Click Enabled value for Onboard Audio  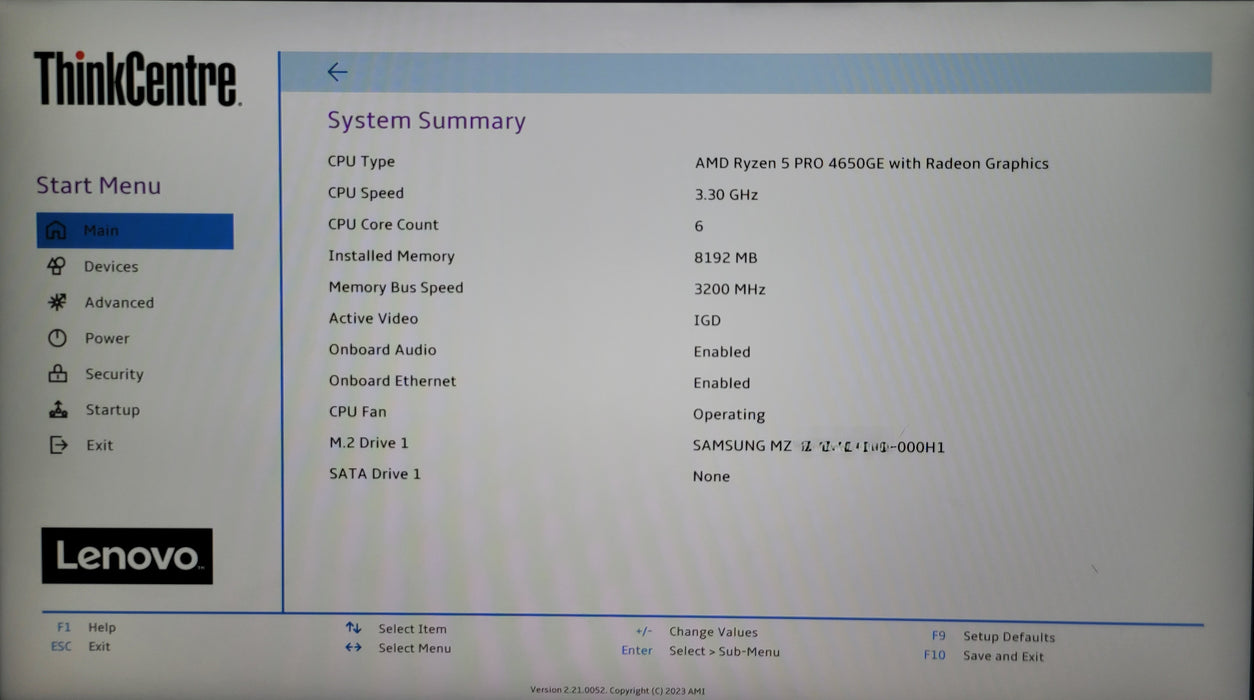[722, 352]
